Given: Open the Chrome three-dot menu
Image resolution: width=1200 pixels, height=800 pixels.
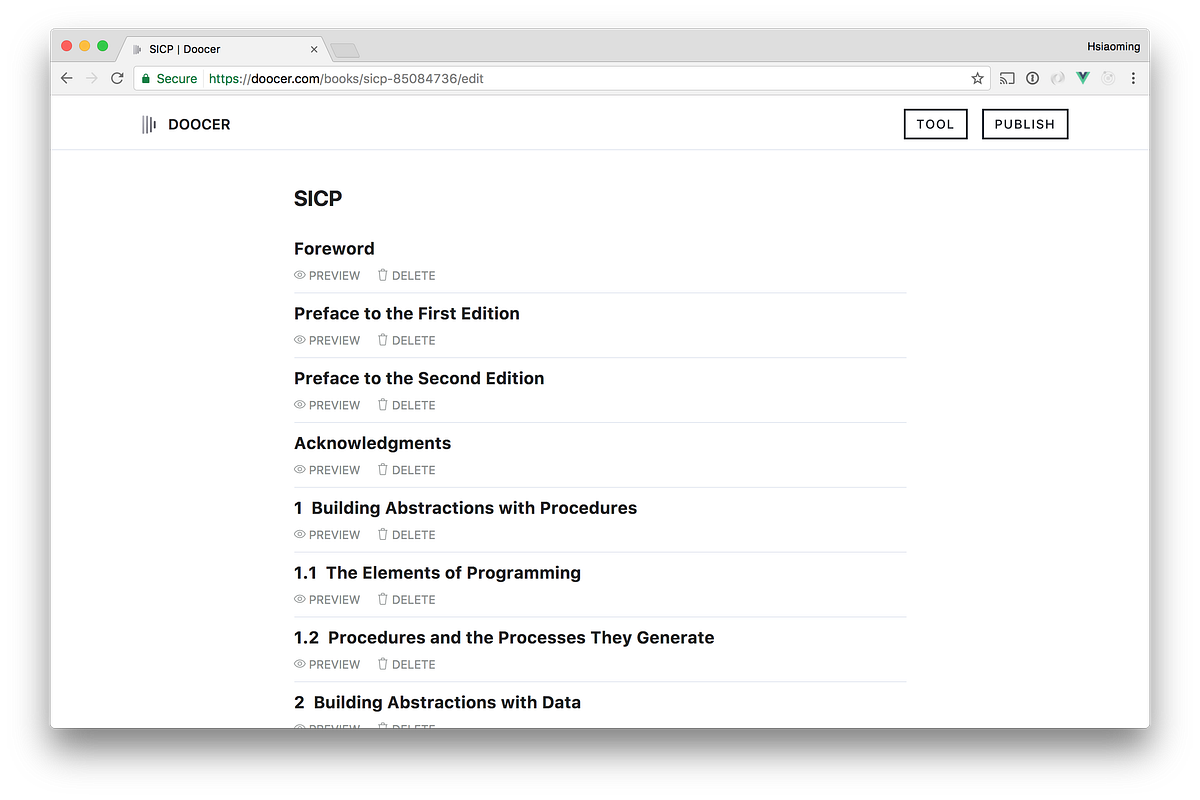Looking at the screenshot, I should 1133,78.
